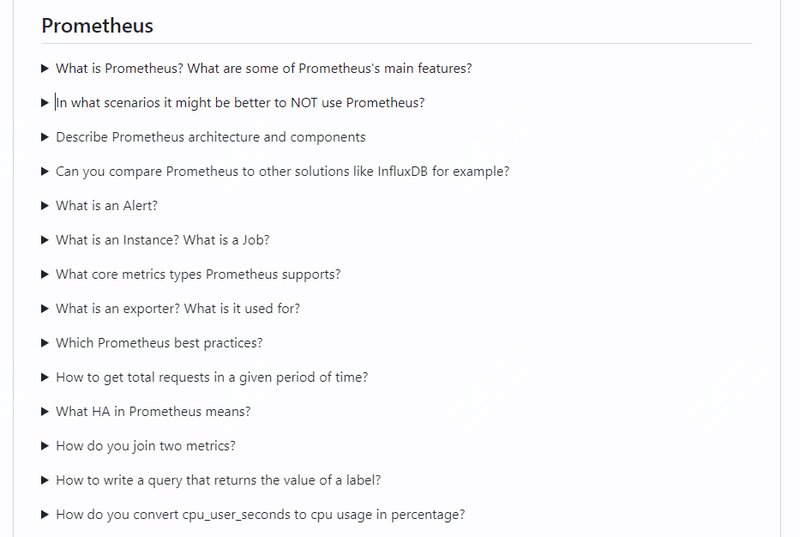This screenshot has height=537, width=800.
Task: Expand triangle beside "NOT use Prometheus" question
Action: (x=45, y=102)
